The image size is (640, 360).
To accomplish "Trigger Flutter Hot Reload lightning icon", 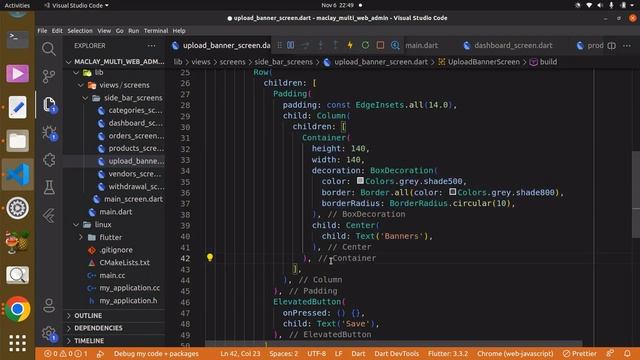I will click(x=350, y=45).
